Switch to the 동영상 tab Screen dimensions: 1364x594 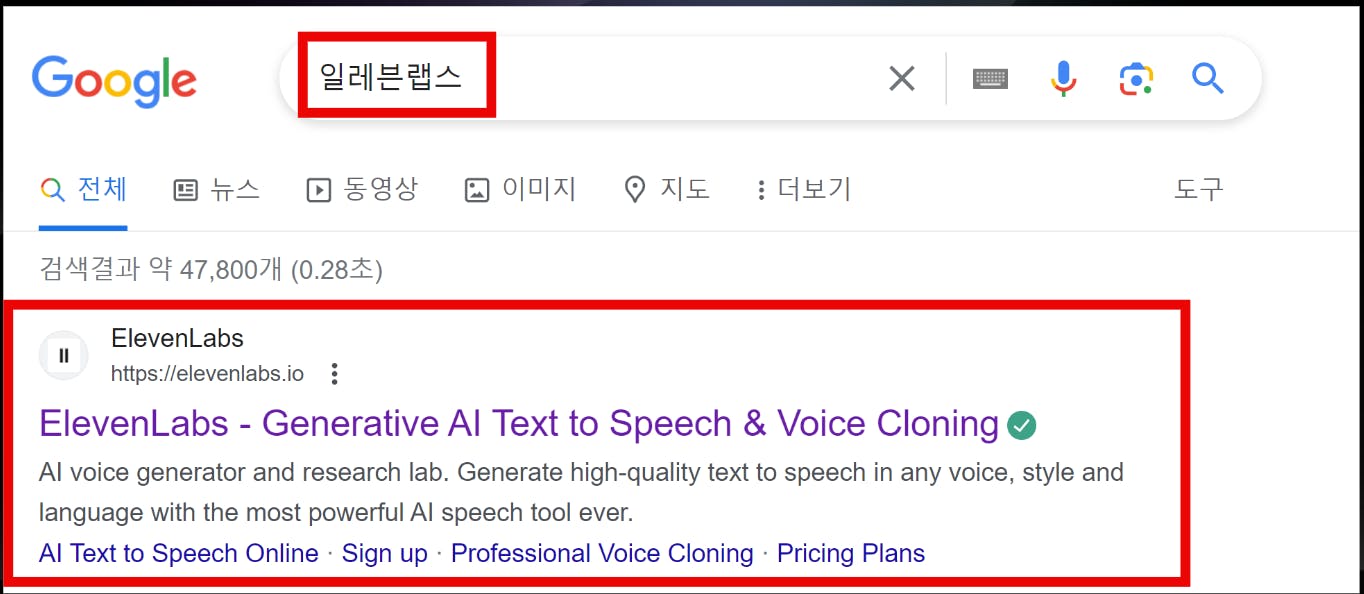click(361, 189)
